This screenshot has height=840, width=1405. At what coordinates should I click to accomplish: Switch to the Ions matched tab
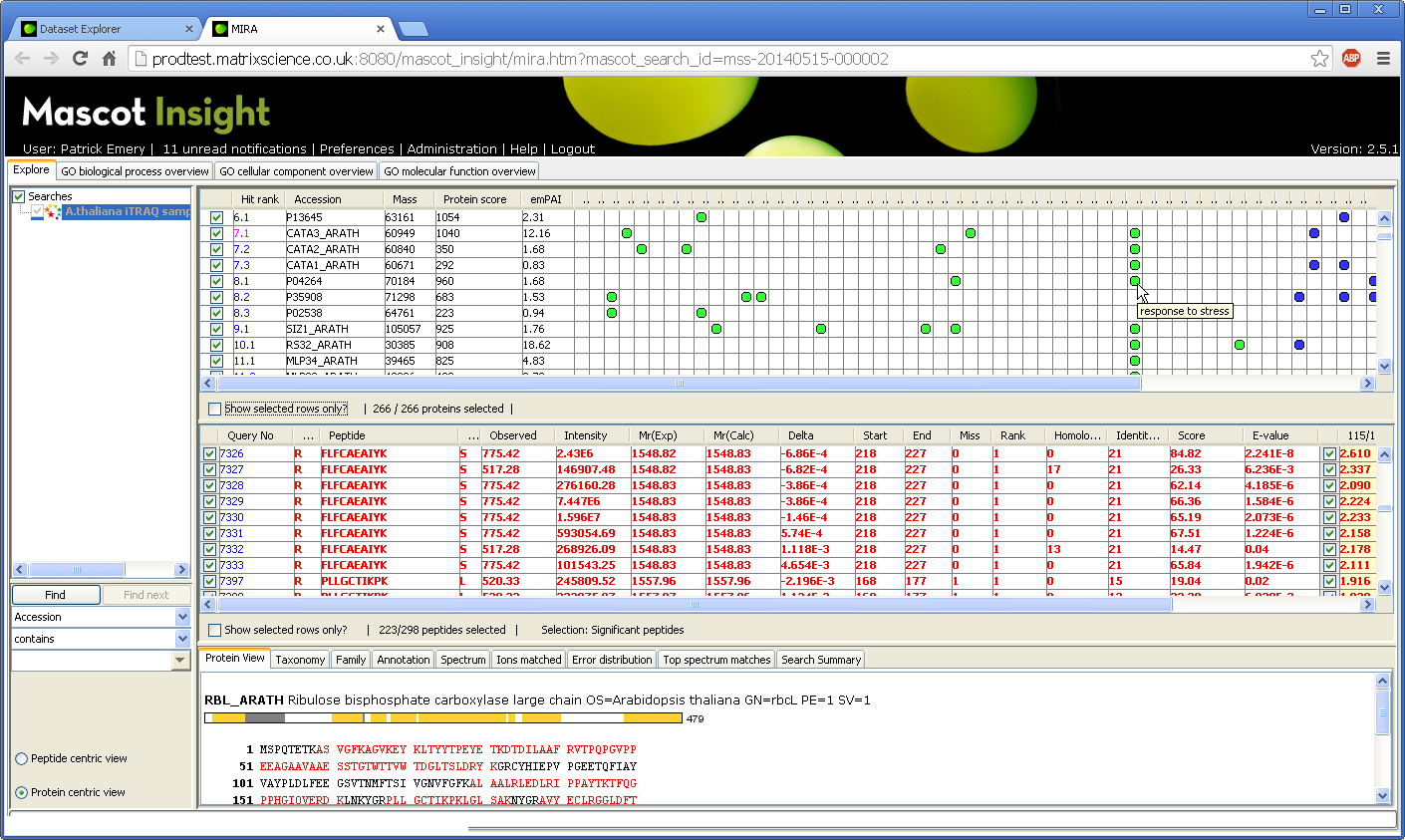point(528,660)
